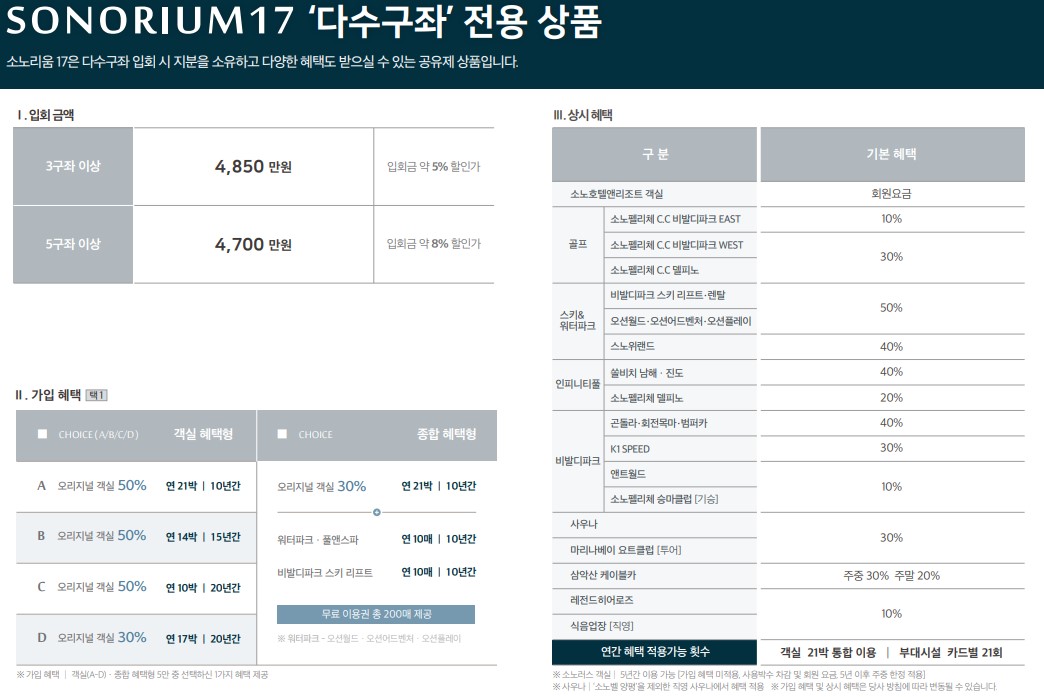Screen dimensions: 1044x697
Task: Select option D 오리지널 객실 30% row
Action: pos(136,638)
